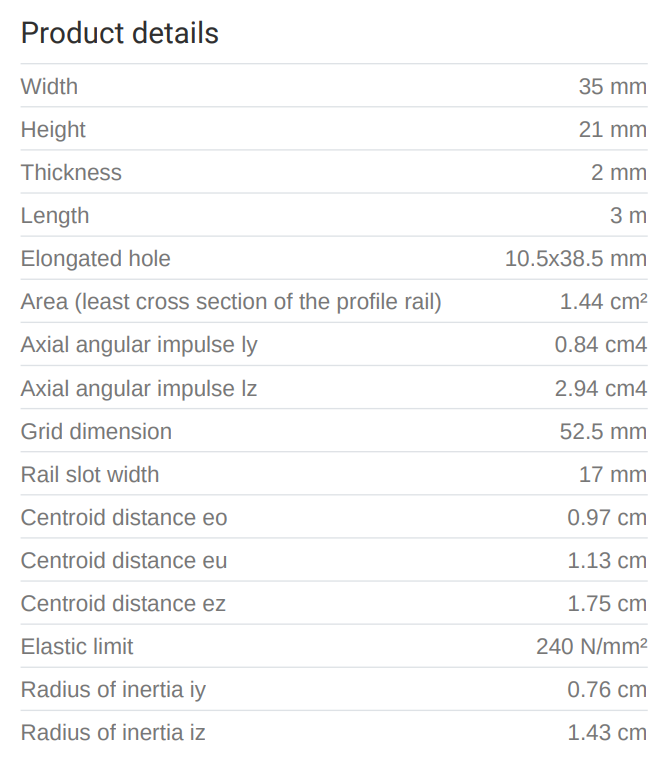Select the 1.43 cm radius value
Image resolution: width=671 pixels, height=757 pixels.
(606, 732)
